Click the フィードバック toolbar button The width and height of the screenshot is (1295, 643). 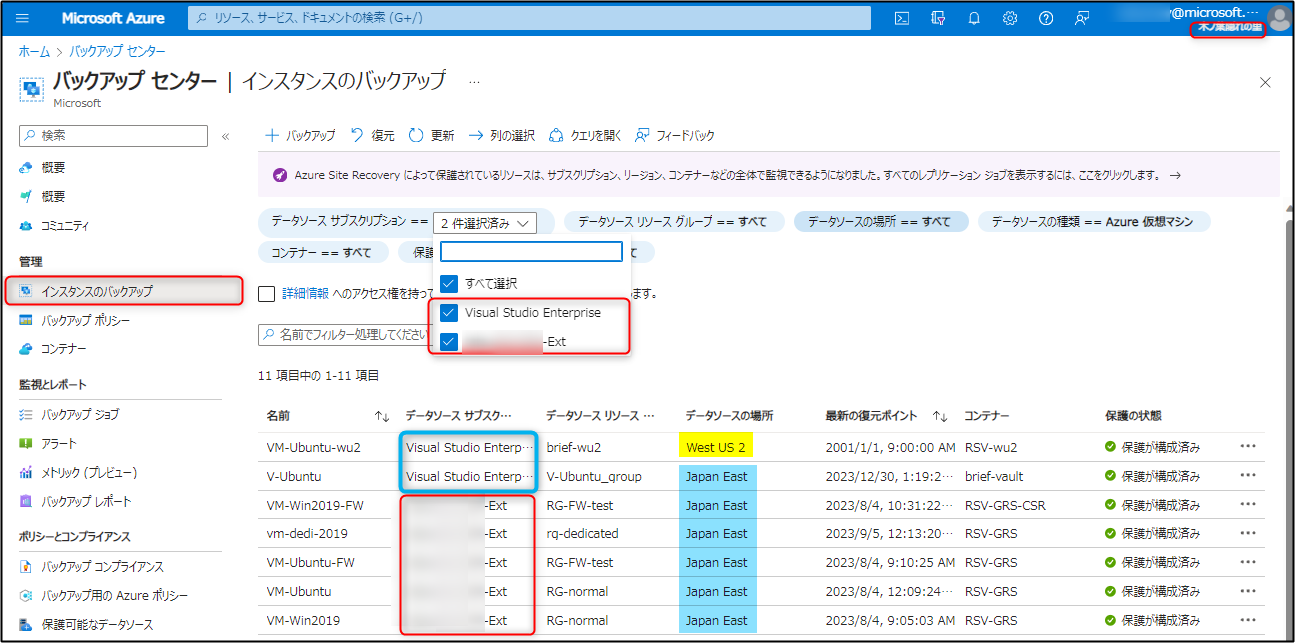pyautogui.click(x=675, y=135)
